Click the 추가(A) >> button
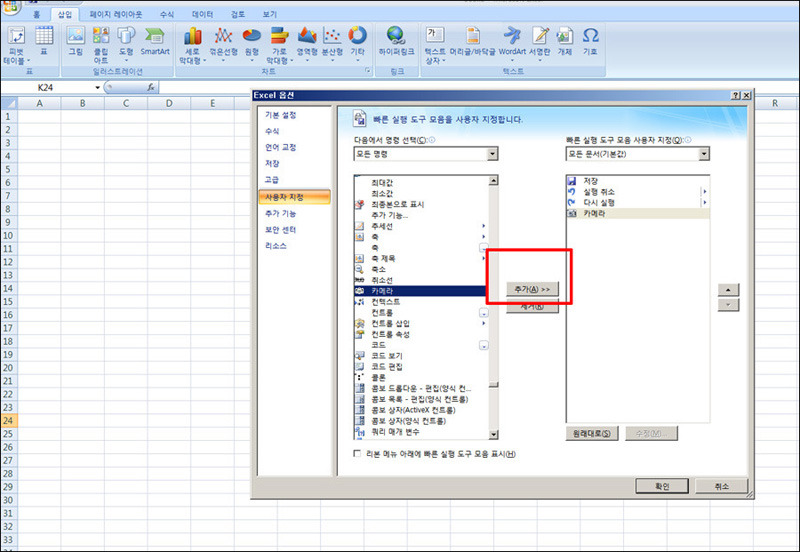The width and height of the screenshot is (800, 552). tap(532, 289)
